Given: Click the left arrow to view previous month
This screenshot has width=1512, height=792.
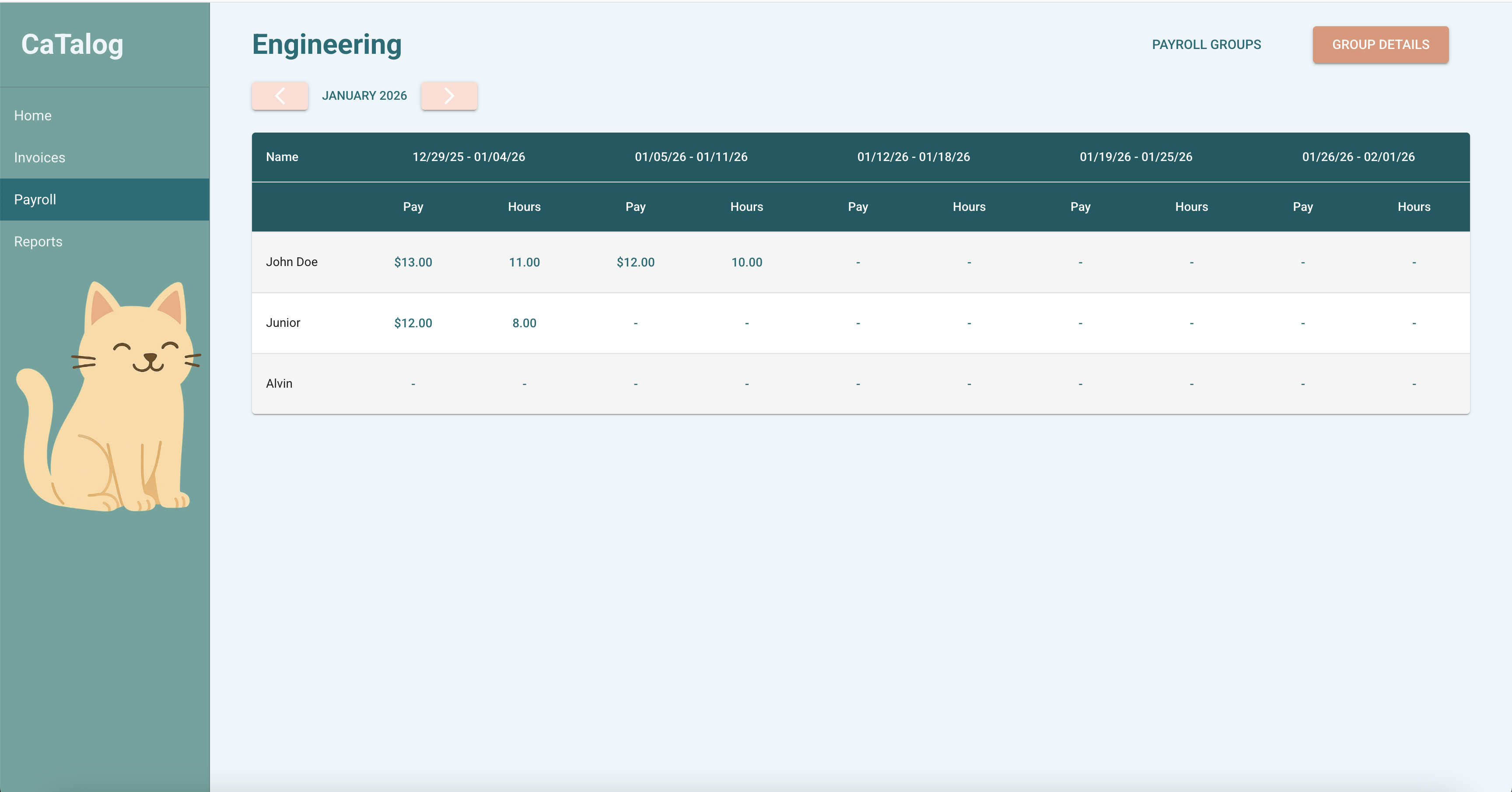Looking at the screenshot, I should coord(280,95).
